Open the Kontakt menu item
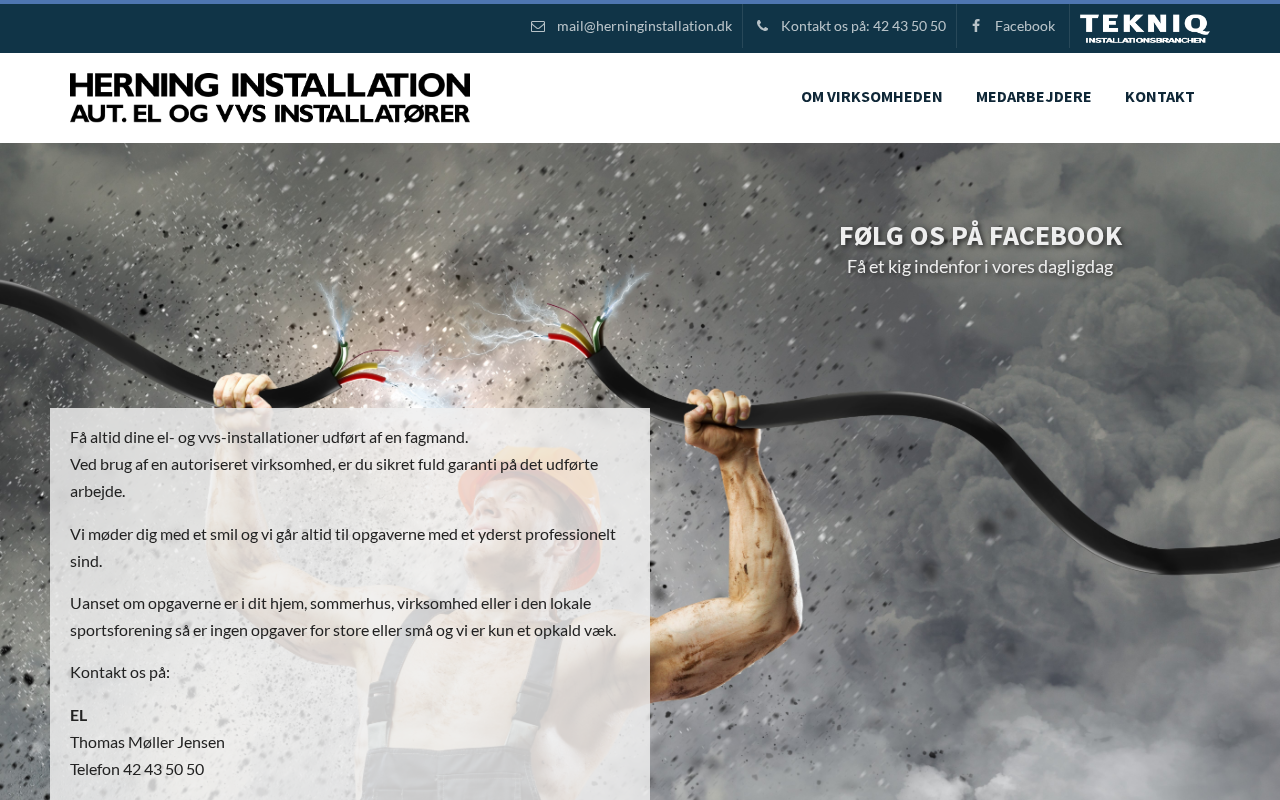The height and width of the screenshot is (800, 1280). pos(1160,97)
